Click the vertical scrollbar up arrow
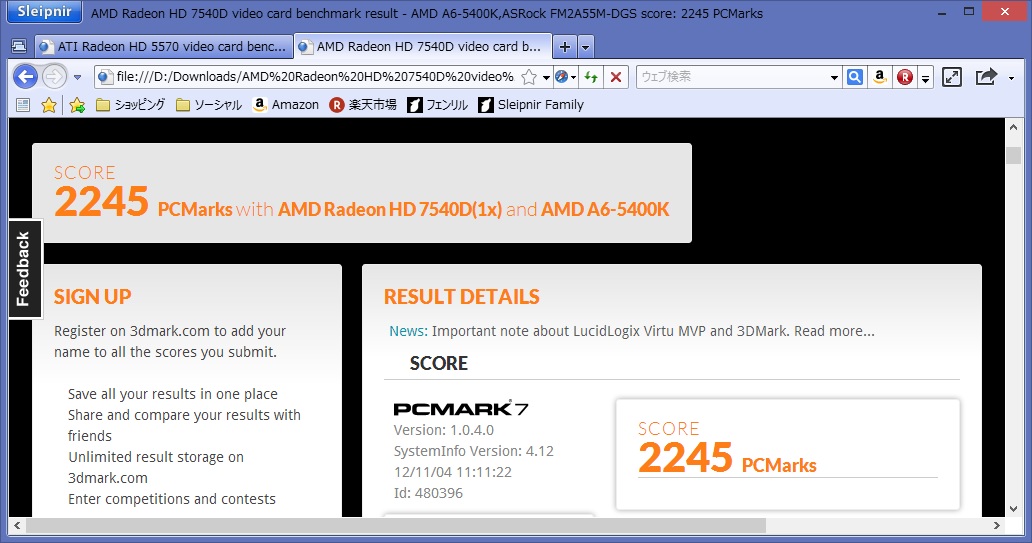Screen dimensions: 1032x543 (1013, 127)
